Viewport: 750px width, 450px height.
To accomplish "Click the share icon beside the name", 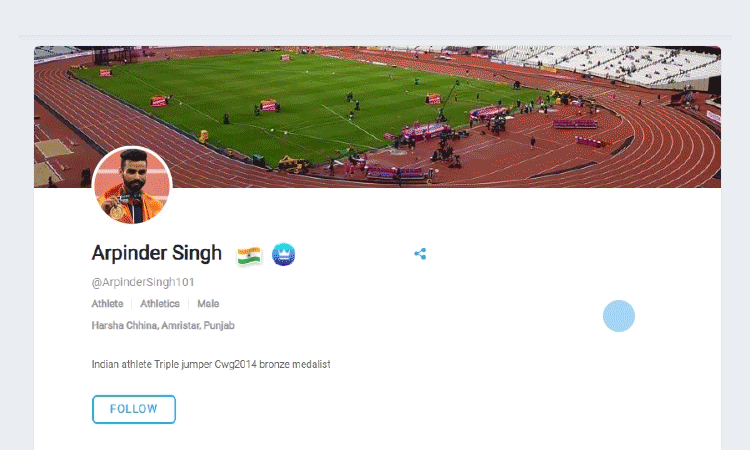I will (420, 254).
